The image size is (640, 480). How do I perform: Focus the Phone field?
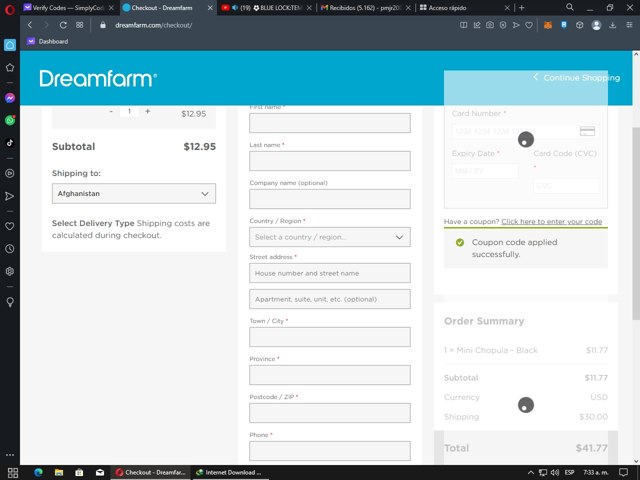pyautogui.click(x=330, y=451)
